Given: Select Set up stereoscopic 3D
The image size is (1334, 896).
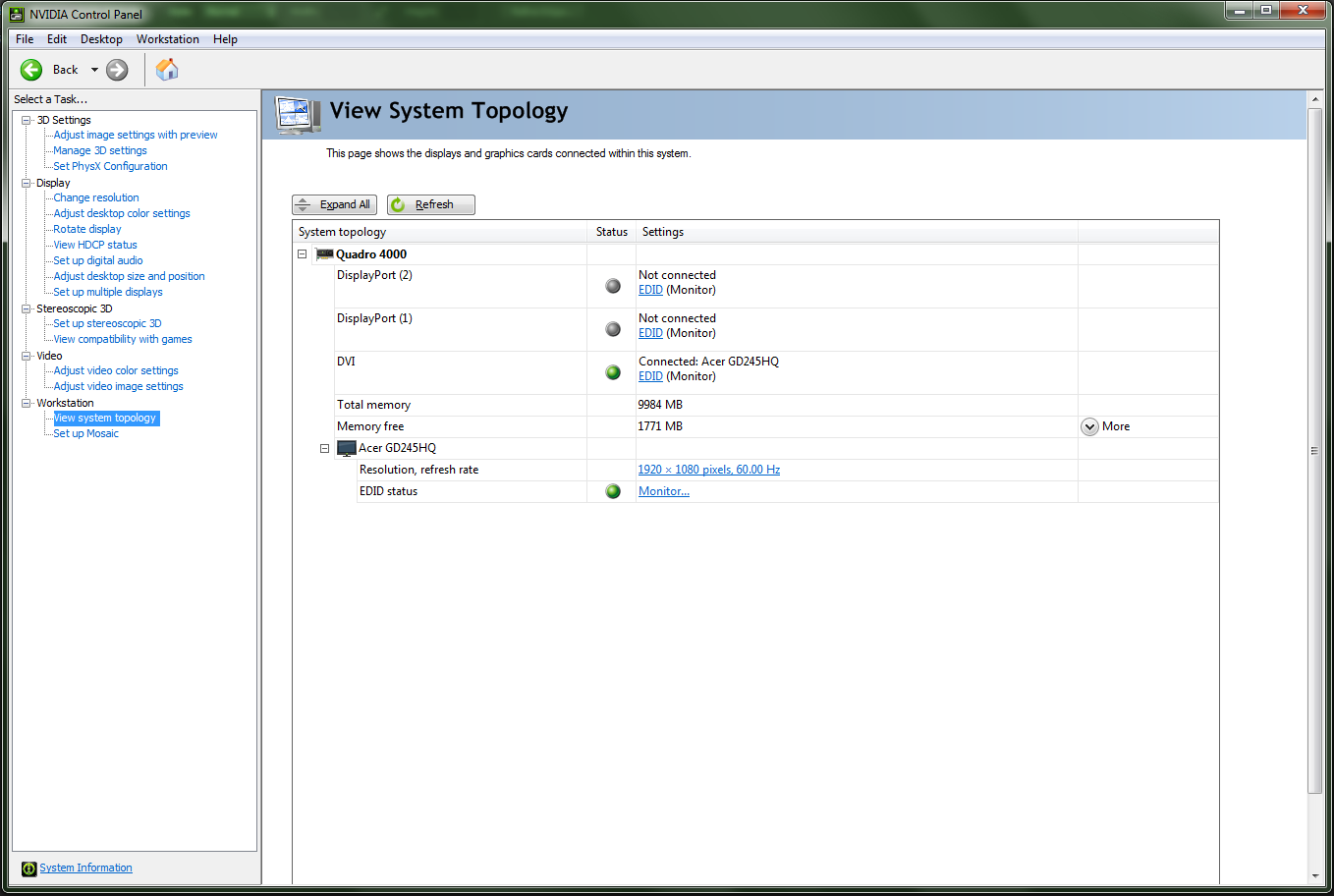Looking at the screenshot, I should click(x=107, y=323).
